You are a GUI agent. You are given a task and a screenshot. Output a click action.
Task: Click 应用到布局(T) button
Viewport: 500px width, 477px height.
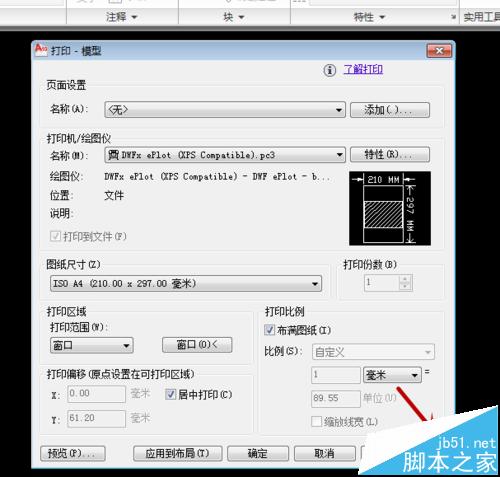point(177,453)
